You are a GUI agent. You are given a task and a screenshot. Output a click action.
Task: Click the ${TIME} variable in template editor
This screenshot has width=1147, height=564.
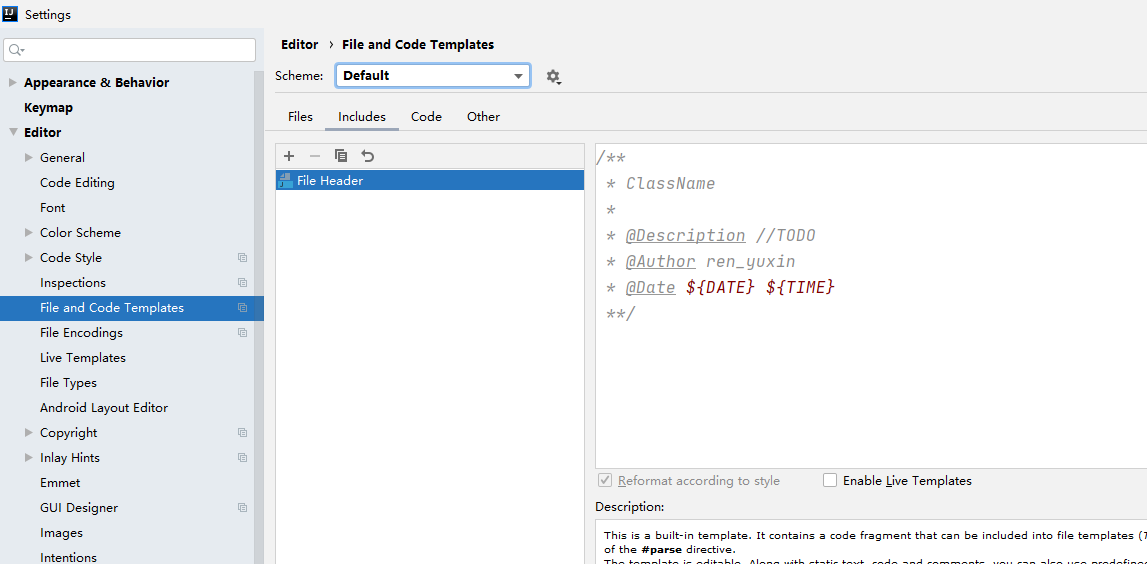800,287
